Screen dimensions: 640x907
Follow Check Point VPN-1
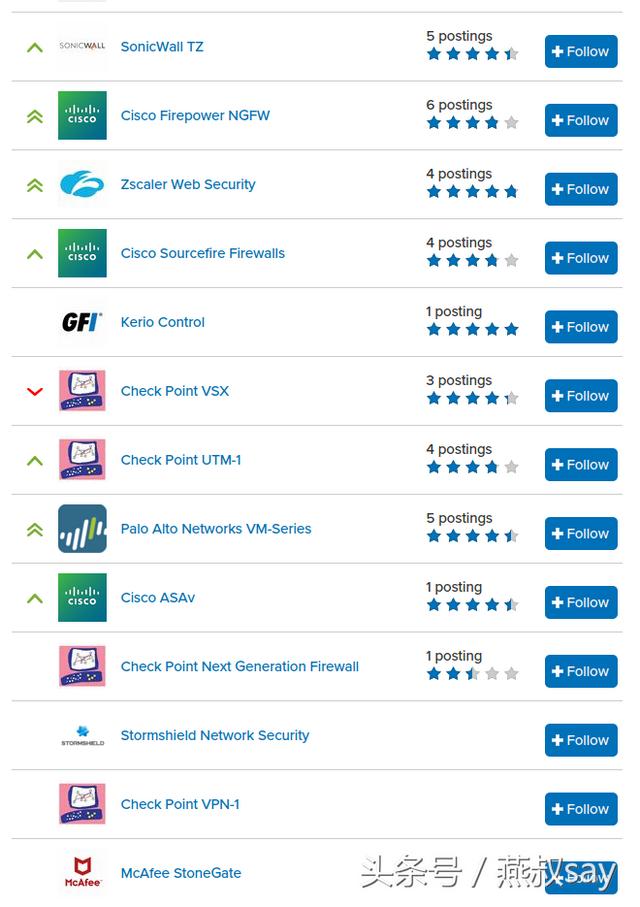click(x=581, y=809)
